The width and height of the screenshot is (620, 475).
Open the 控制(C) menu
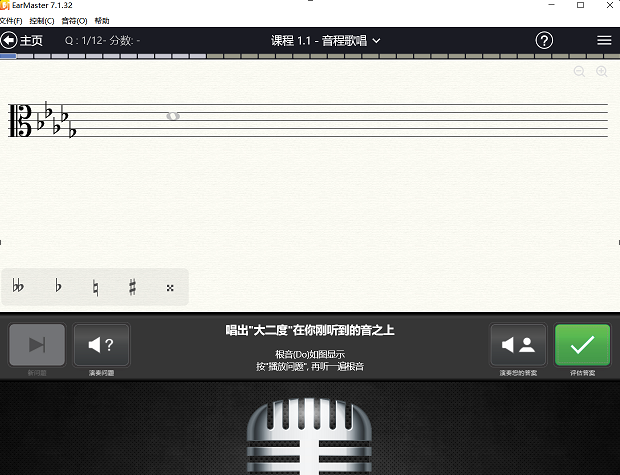[42, 21]
